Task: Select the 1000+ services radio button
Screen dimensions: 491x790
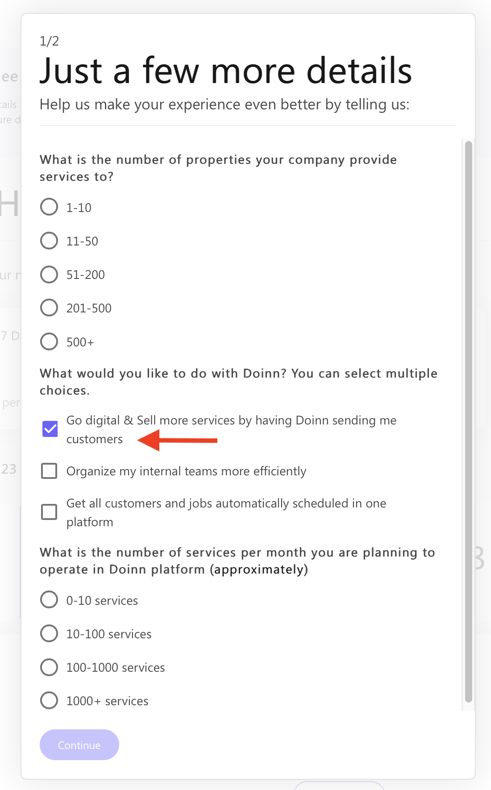Action: point(49,700)
